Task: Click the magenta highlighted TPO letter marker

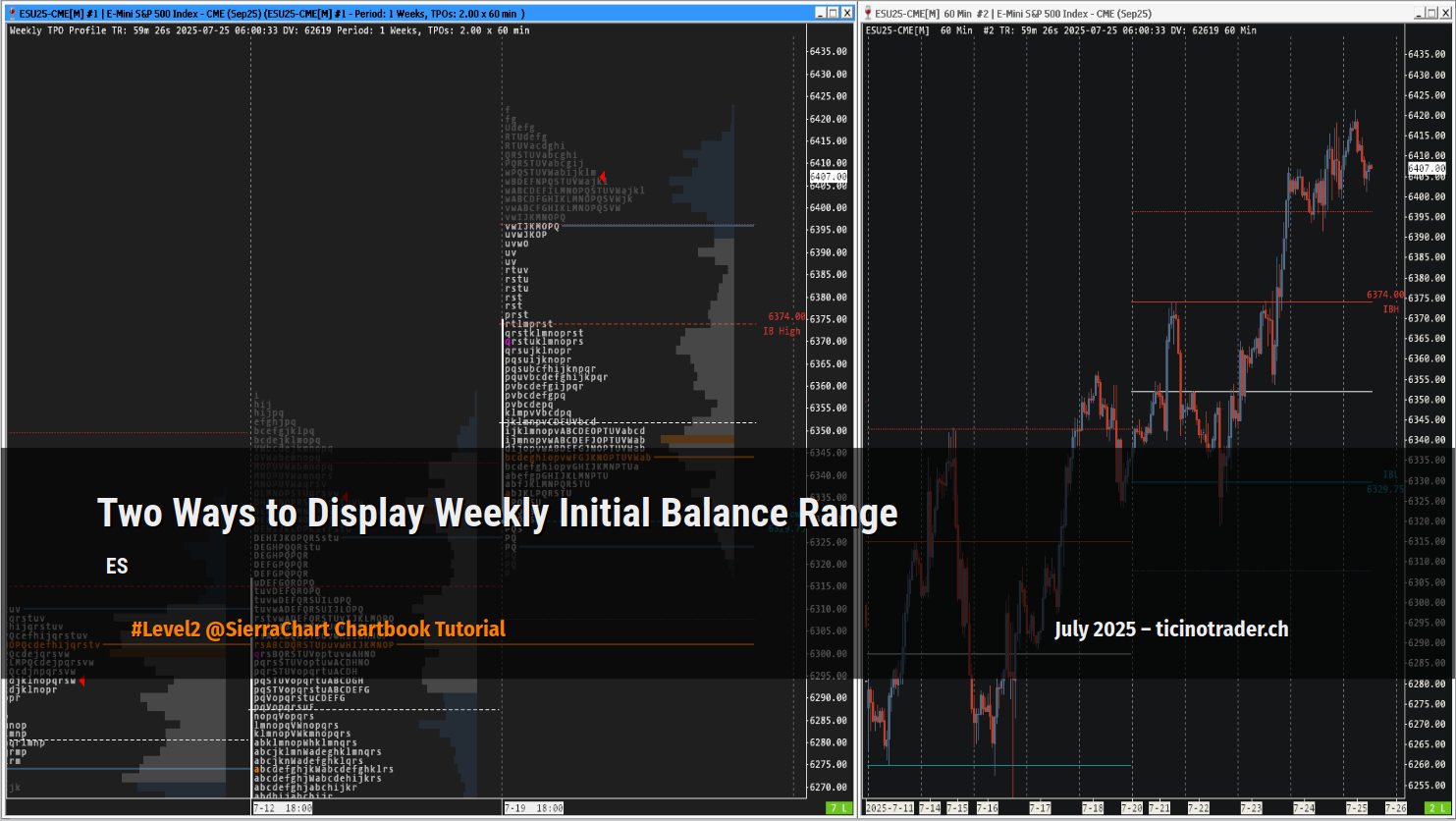Action: (x=508, y=342)
